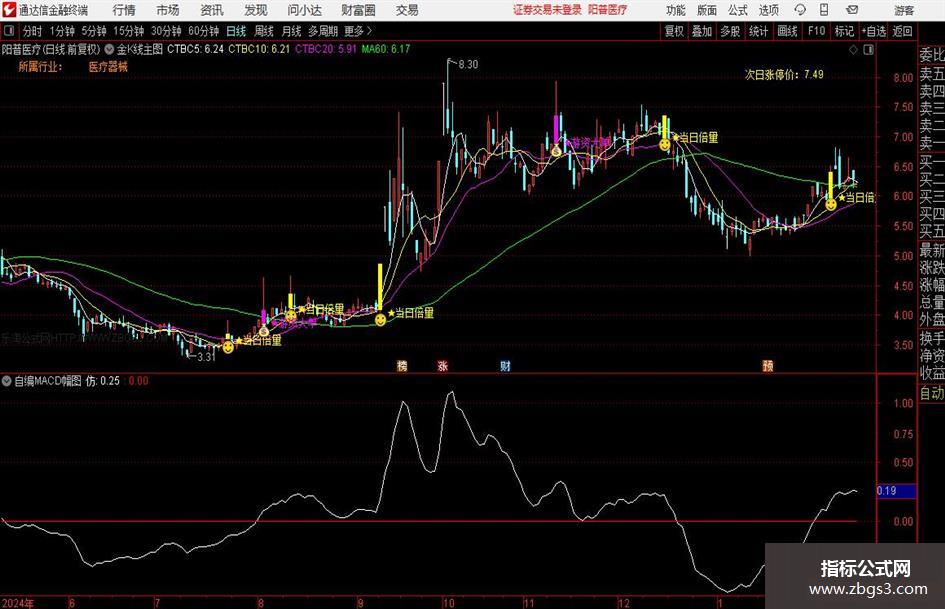Click the headset customer service icon

[800, 10]
